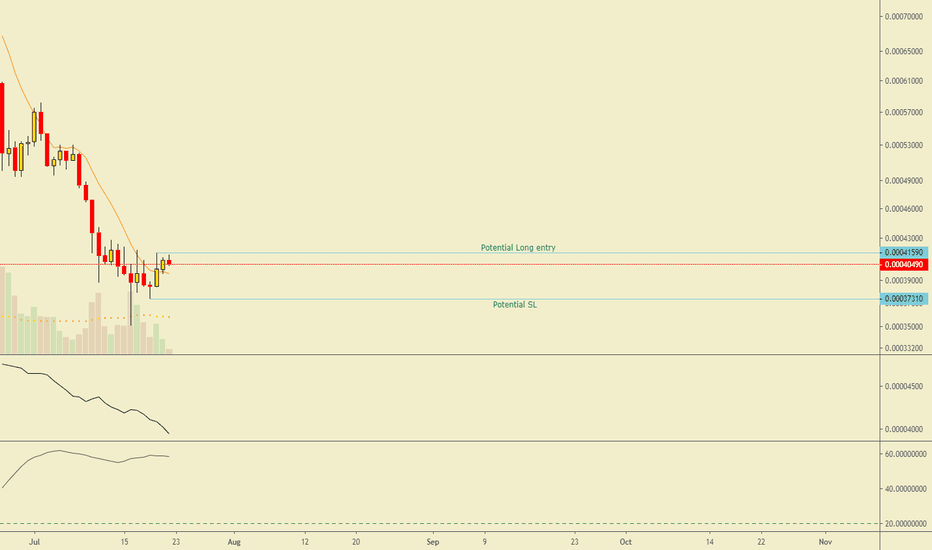
Task: Click the 0.00043000 price axis label
Action: coord(903,238)
